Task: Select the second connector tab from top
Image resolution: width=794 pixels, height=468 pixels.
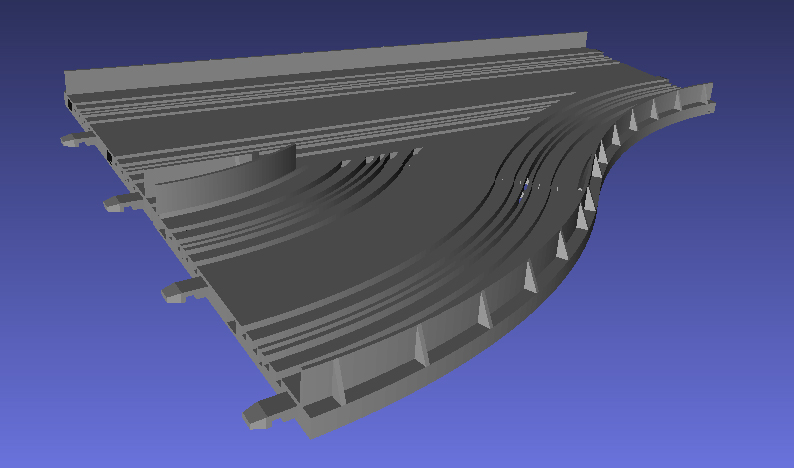Action: (117, 203)
